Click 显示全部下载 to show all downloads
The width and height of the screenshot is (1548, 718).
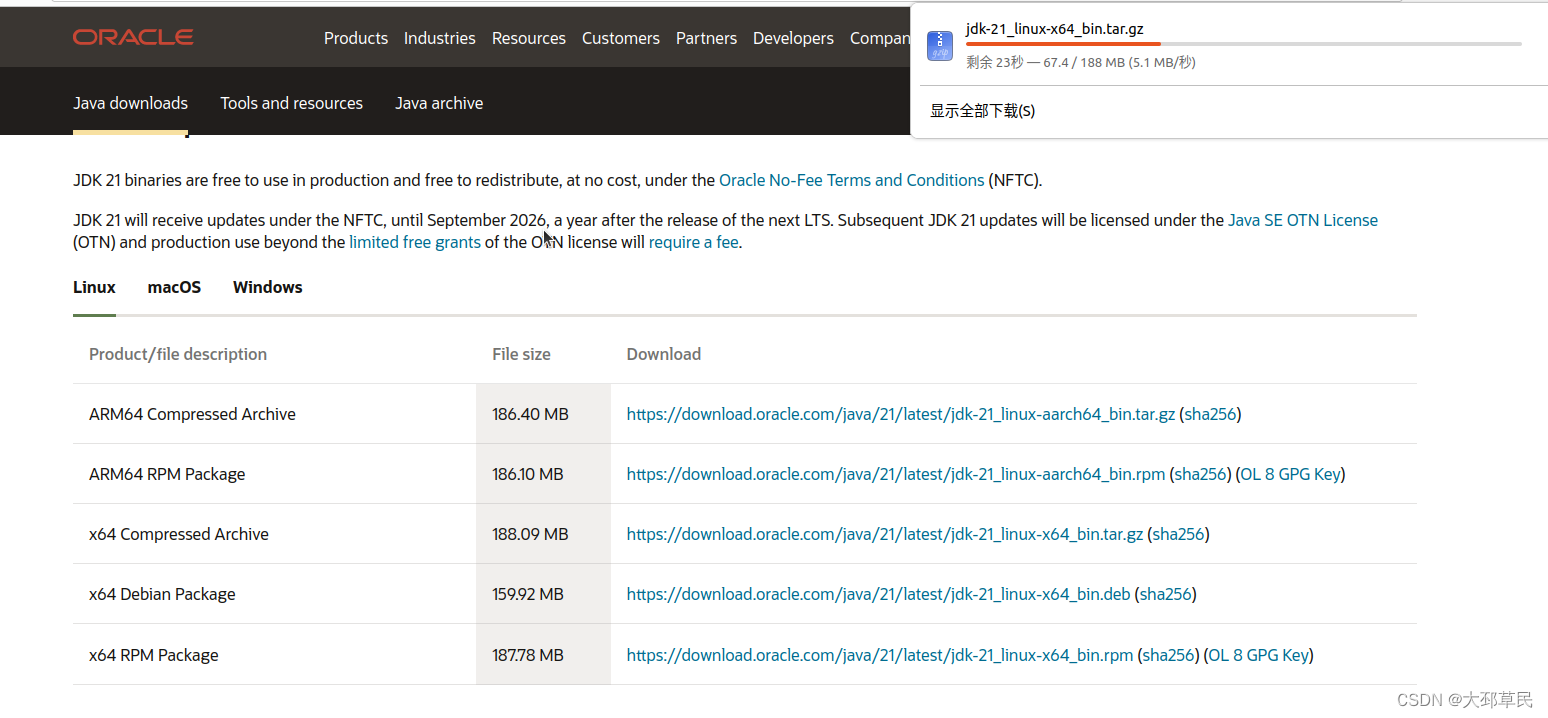click(983, 111)
